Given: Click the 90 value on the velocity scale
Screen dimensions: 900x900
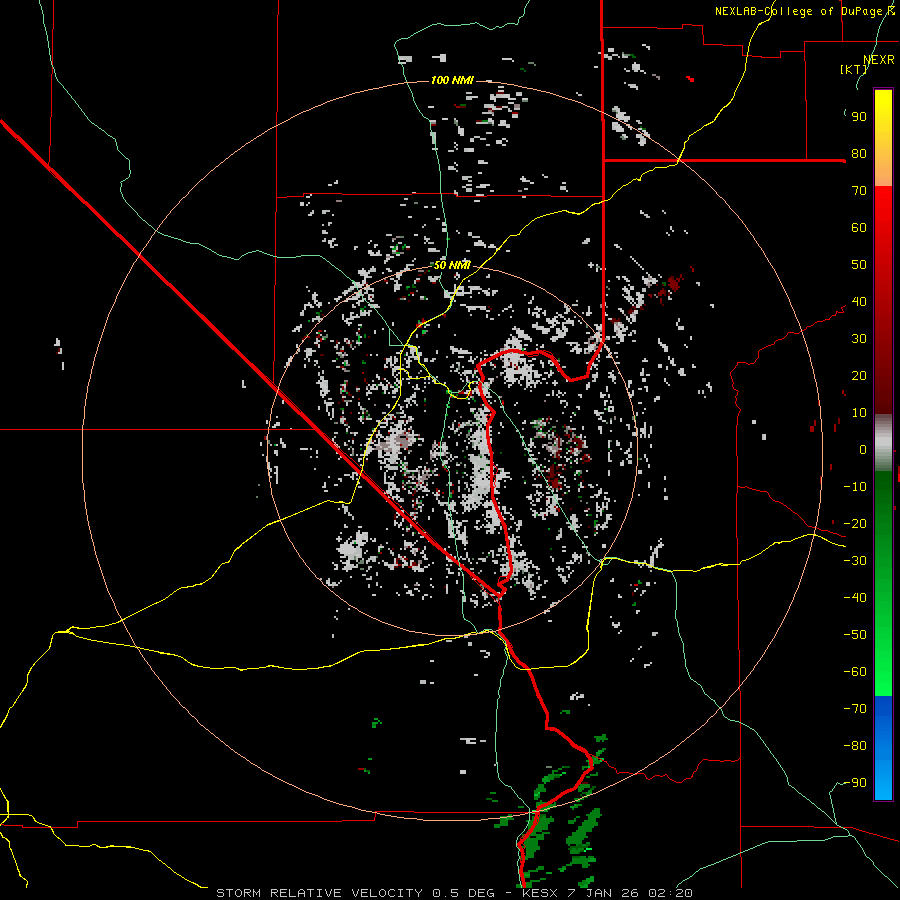Looking at the screenshot, I should [x=859, y=117].
